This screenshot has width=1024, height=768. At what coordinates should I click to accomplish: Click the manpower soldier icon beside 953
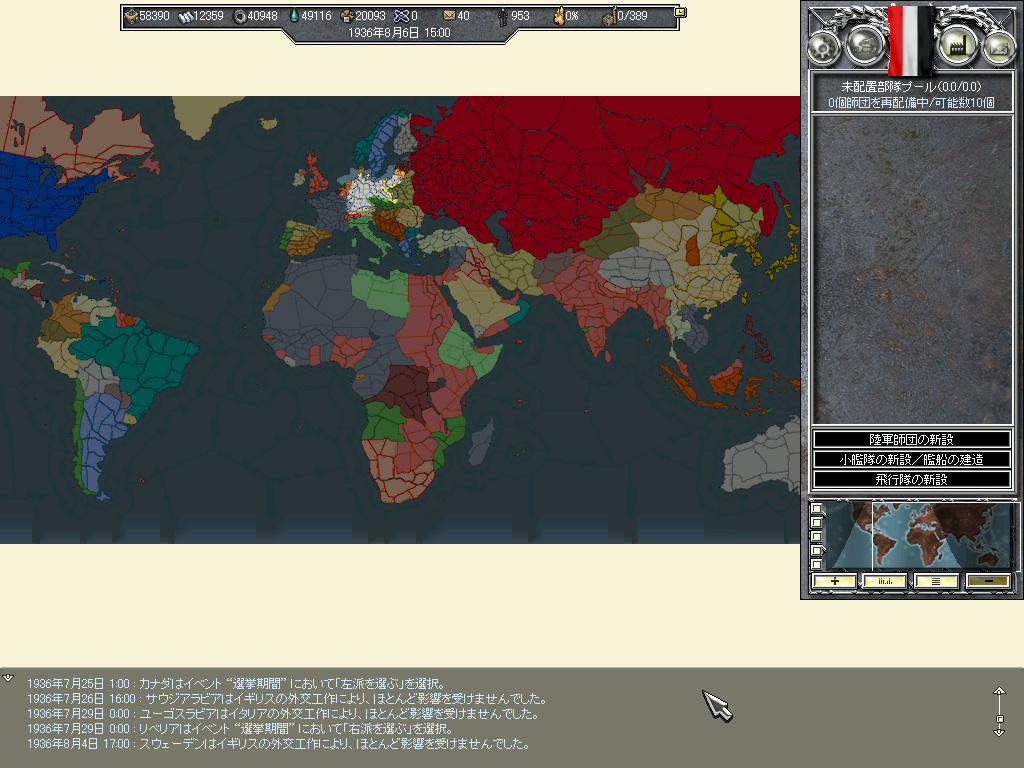click(502, 16)
